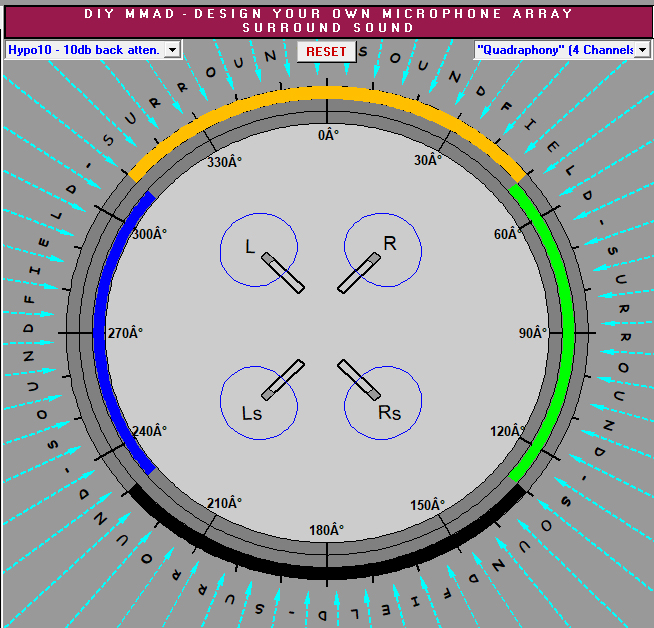Click the 270° angle label
Screen dimensions: 654x628
pos(126,333)
